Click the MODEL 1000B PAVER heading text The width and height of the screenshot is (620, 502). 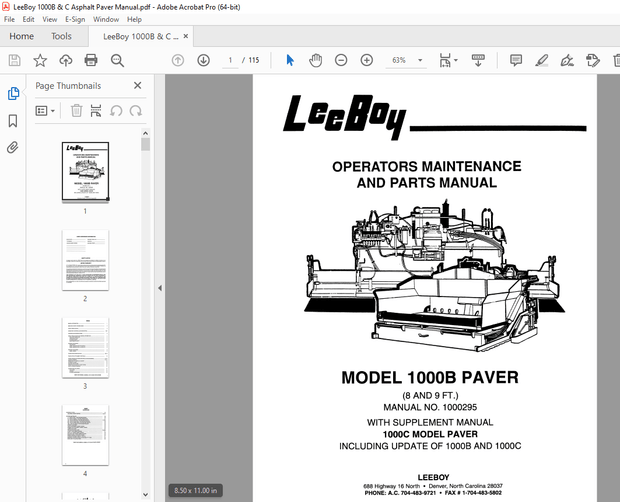[430, 377]
